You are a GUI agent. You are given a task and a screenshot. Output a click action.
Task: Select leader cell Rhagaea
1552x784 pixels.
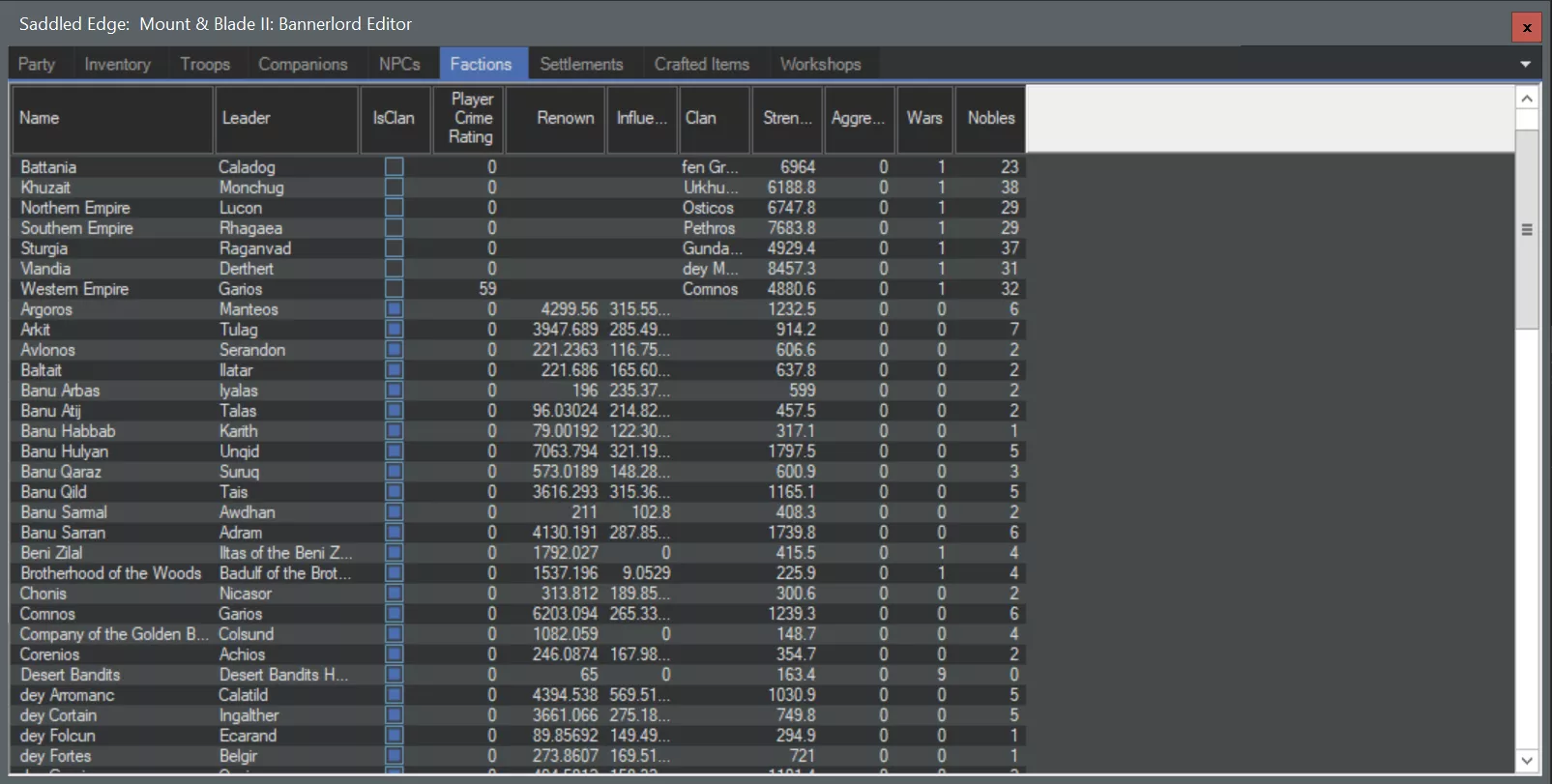pos(250,228)
